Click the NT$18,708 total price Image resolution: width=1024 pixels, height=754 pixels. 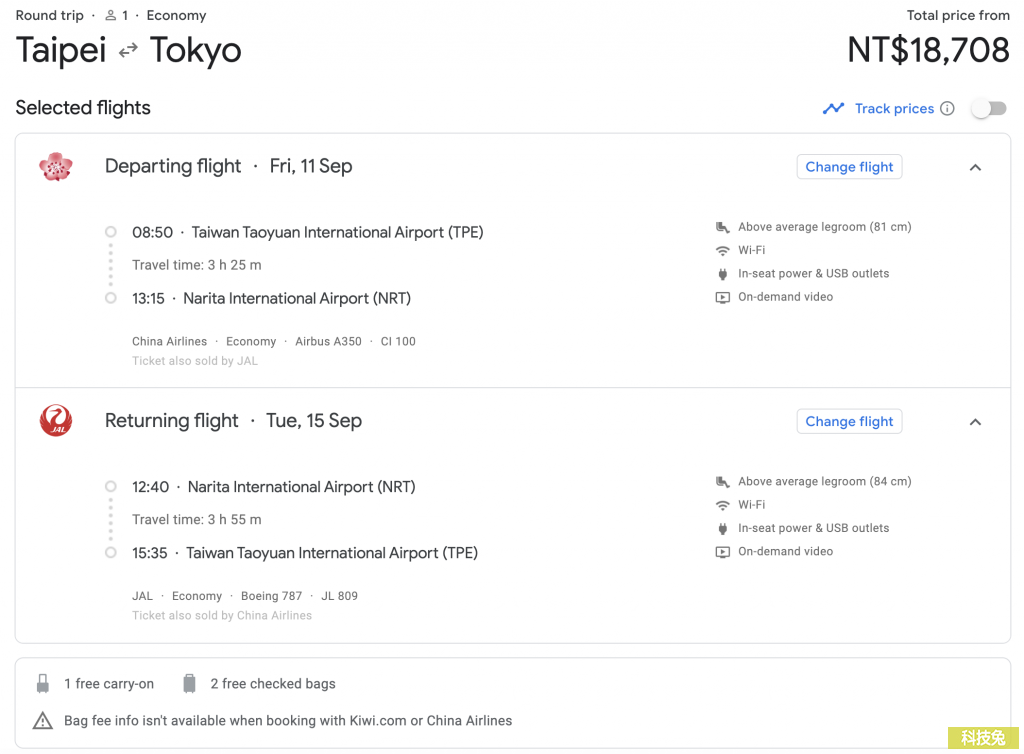pos(928,50)
